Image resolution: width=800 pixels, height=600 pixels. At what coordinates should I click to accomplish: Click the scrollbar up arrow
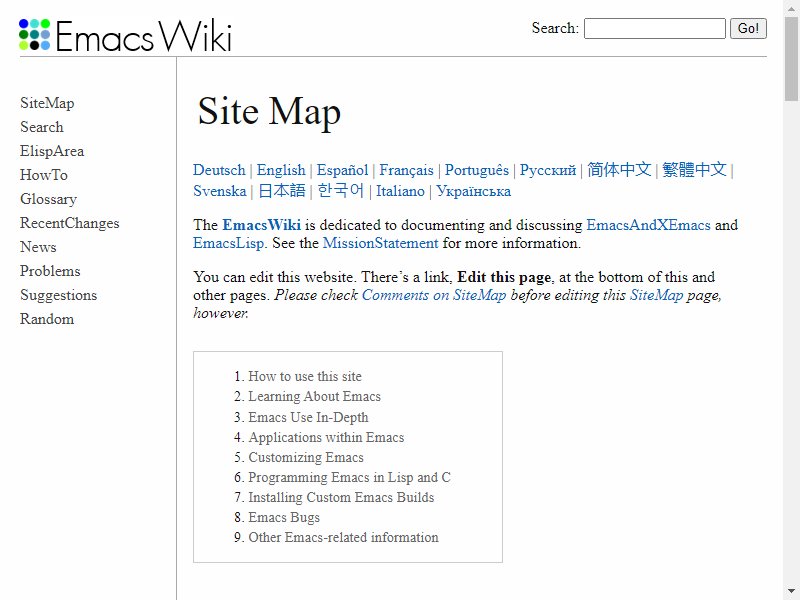pos(791,8)
